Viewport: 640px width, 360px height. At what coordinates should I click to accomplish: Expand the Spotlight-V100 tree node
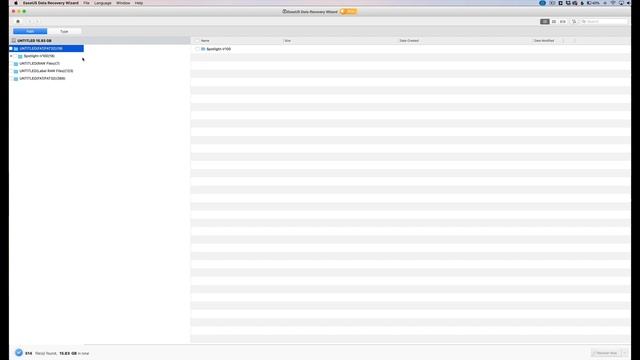11,56
